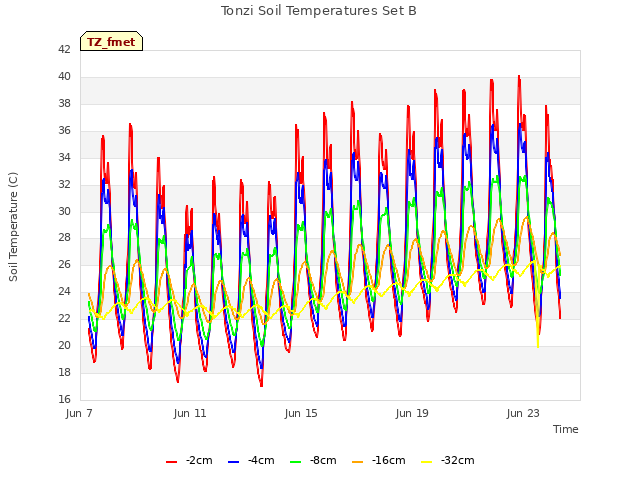This screenshot has width=640, height=480.
Task: Click the orange -16cm legend swatch
Action: [x=358, y=461]
